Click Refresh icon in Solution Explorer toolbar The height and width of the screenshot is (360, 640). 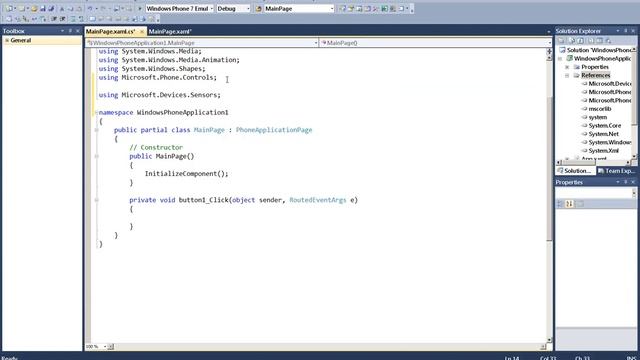580,41
